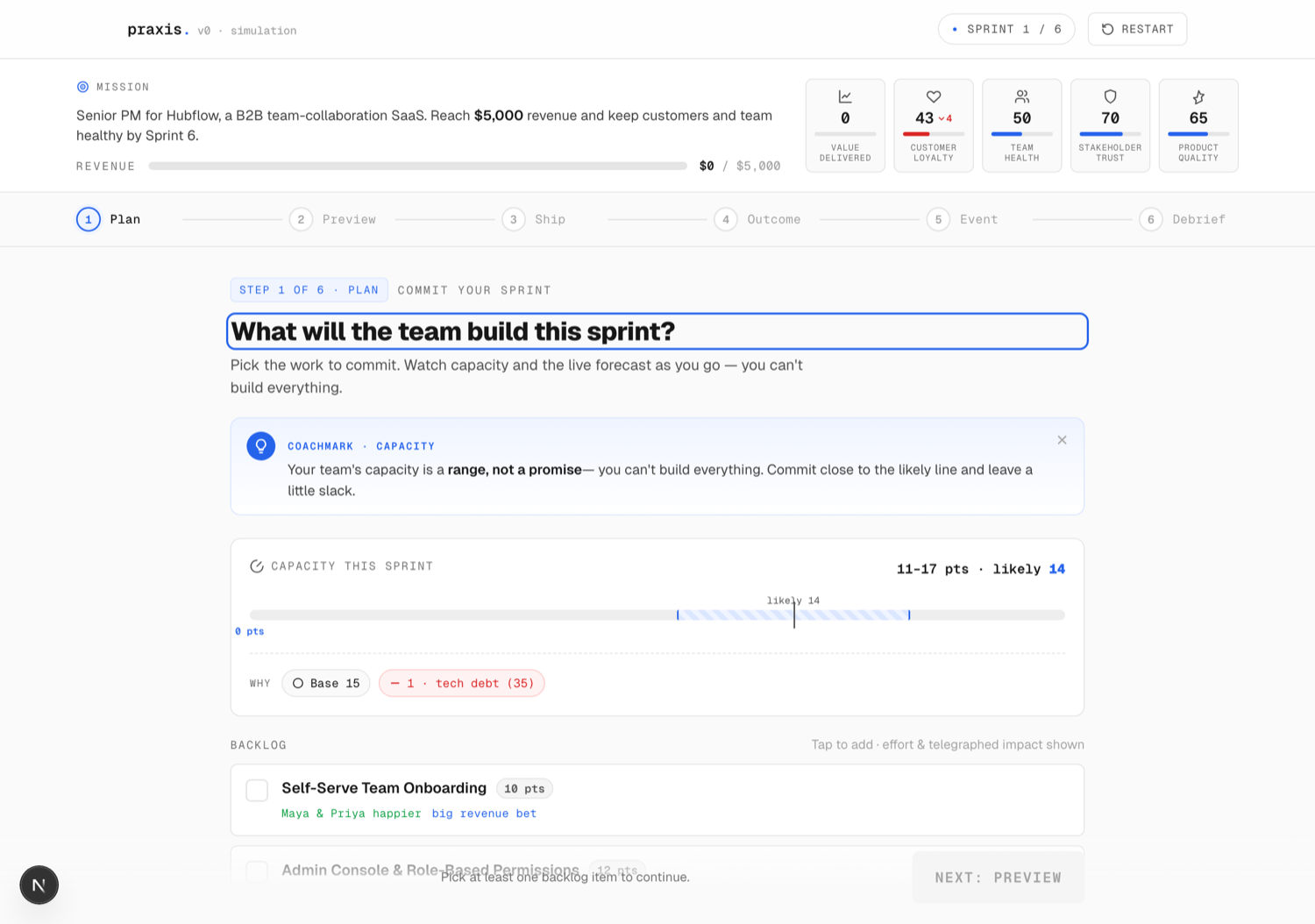This screenshot has width=1315, height=924.
Task: Click '$0 / $5,000' revenue value
Action: 740,166
